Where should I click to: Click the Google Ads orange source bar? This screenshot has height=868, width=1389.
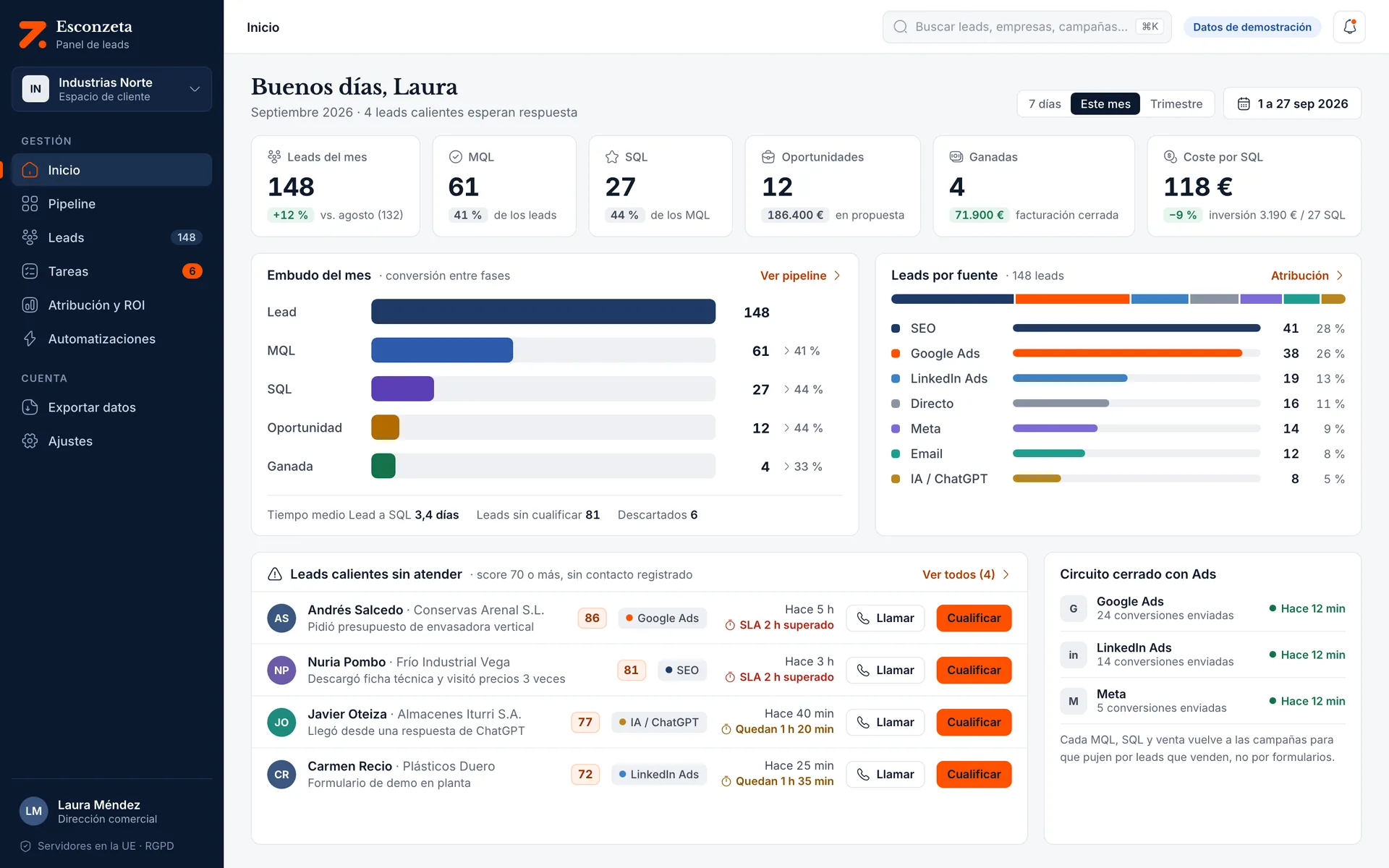pyautogui.click(x=1127, y=354)
